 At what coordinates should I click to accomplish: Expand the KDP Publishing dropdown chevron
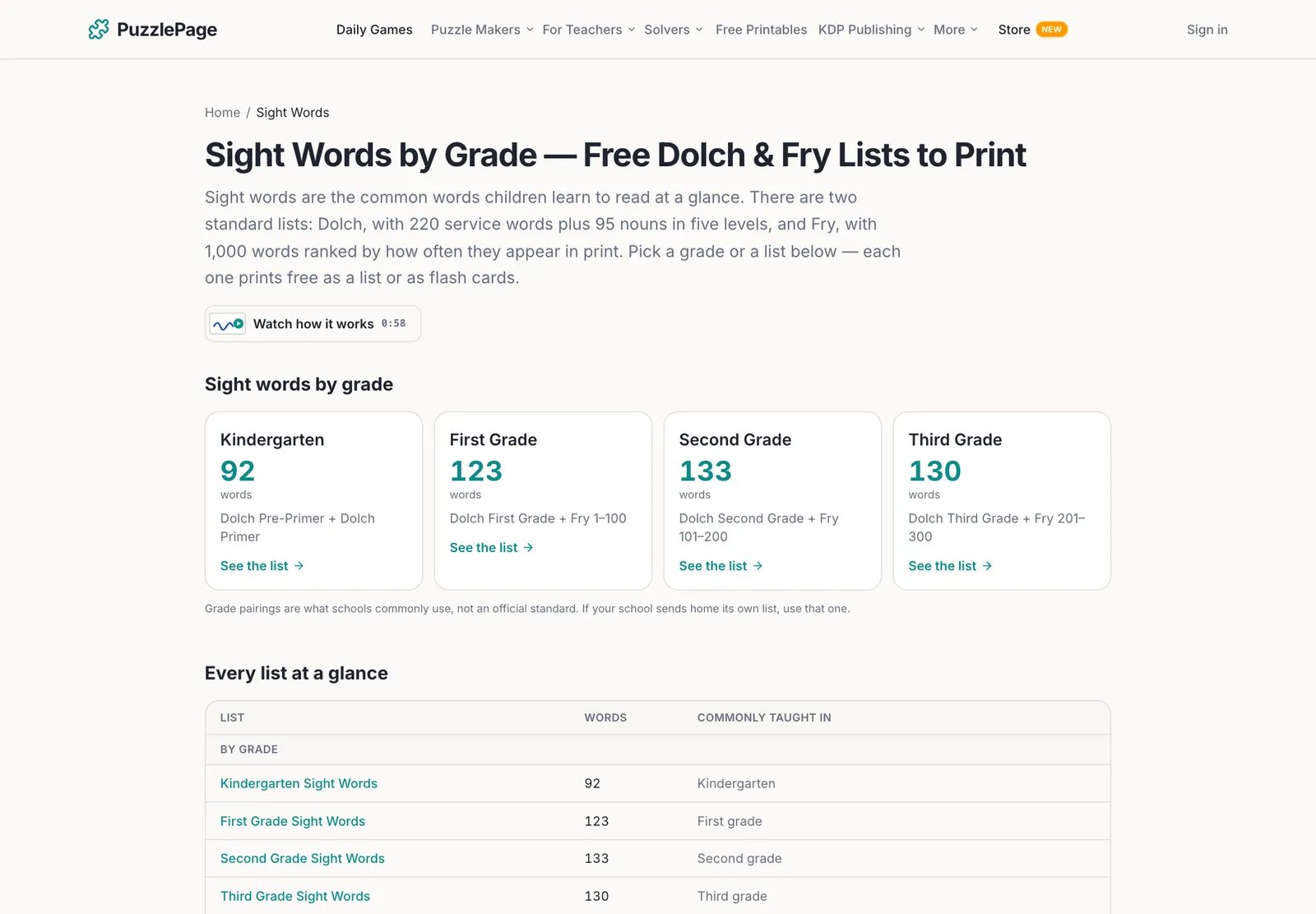(921, 30)
